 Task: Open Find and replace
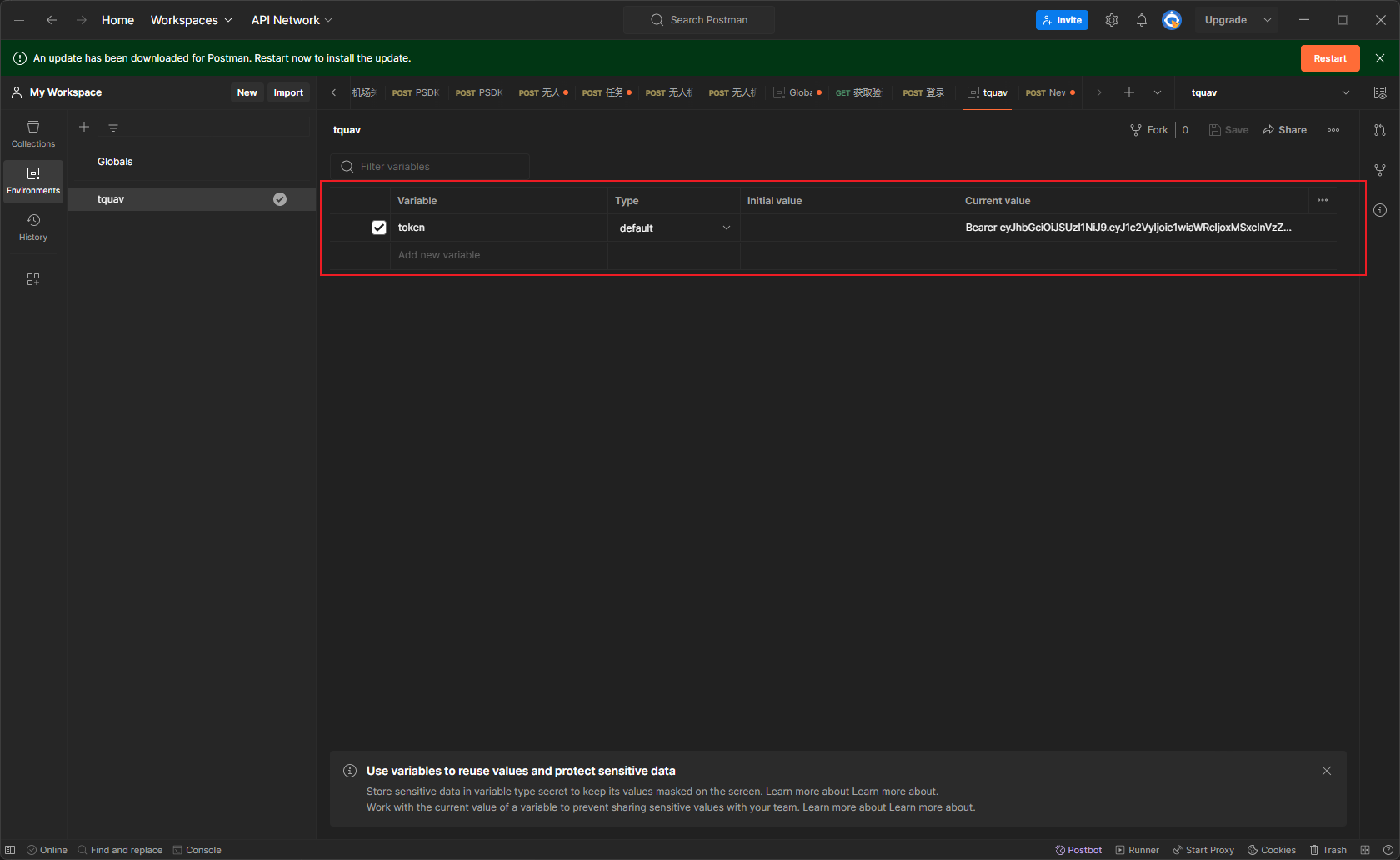coord(120,850)
